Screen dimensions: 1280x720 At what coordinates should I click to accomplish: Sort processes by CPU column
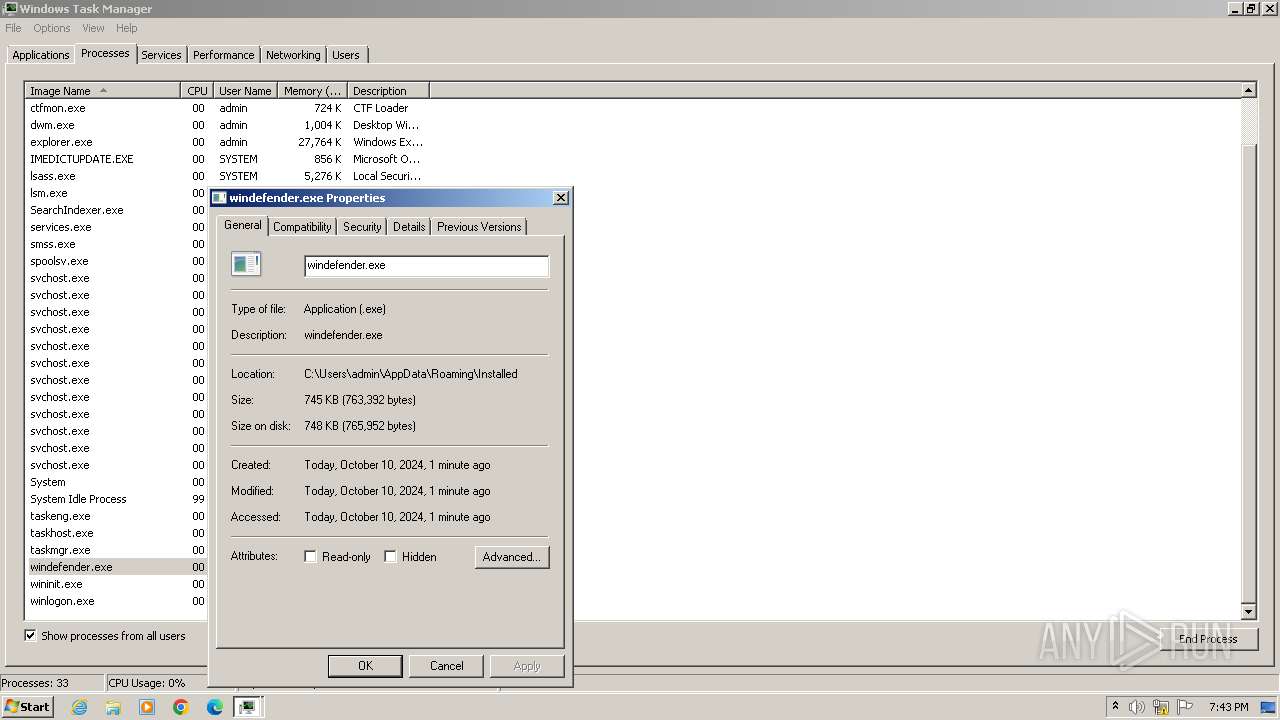(197, 91)
